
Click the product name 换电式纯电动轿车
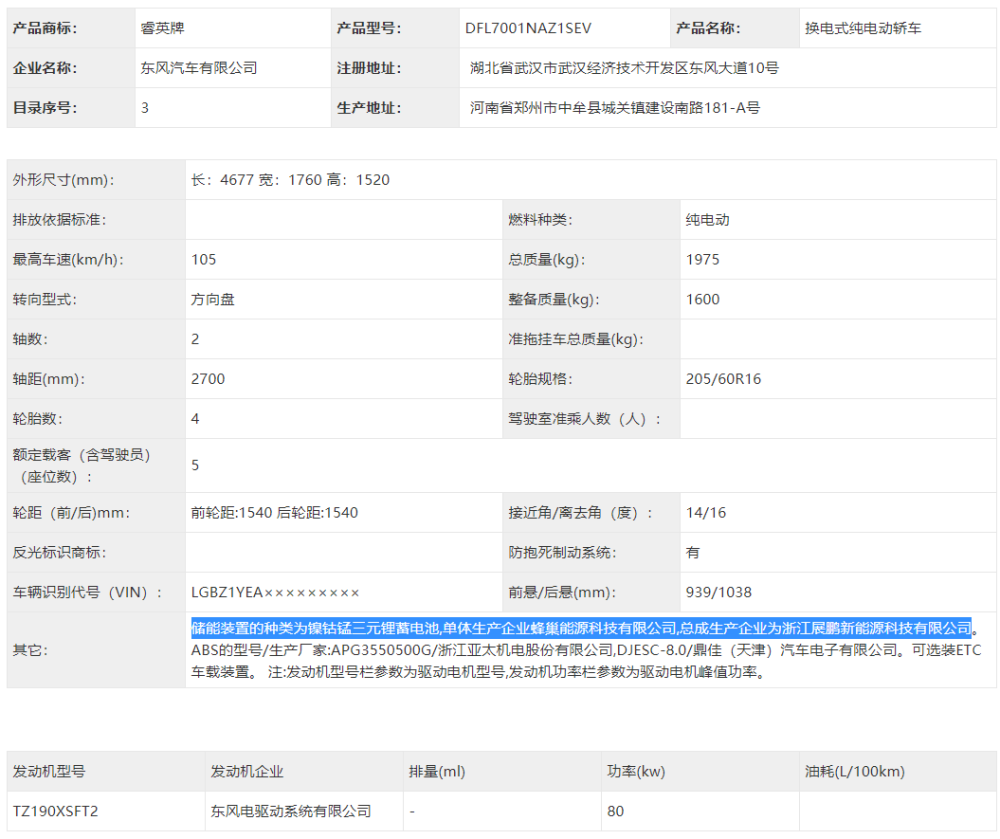(863, 28)
